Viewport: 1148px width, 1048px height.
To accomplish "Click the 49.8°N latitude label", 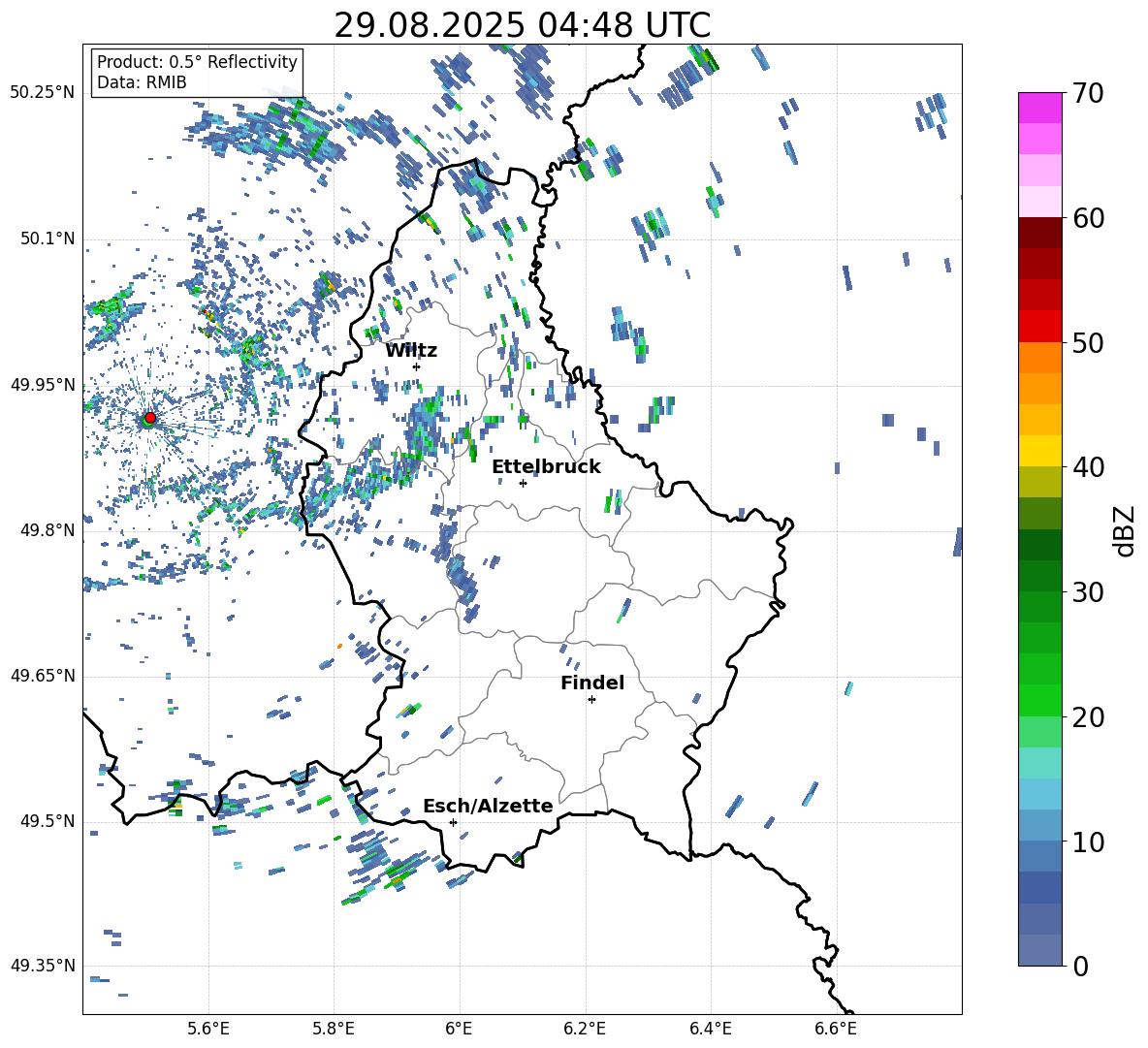I will pos(48,530).
